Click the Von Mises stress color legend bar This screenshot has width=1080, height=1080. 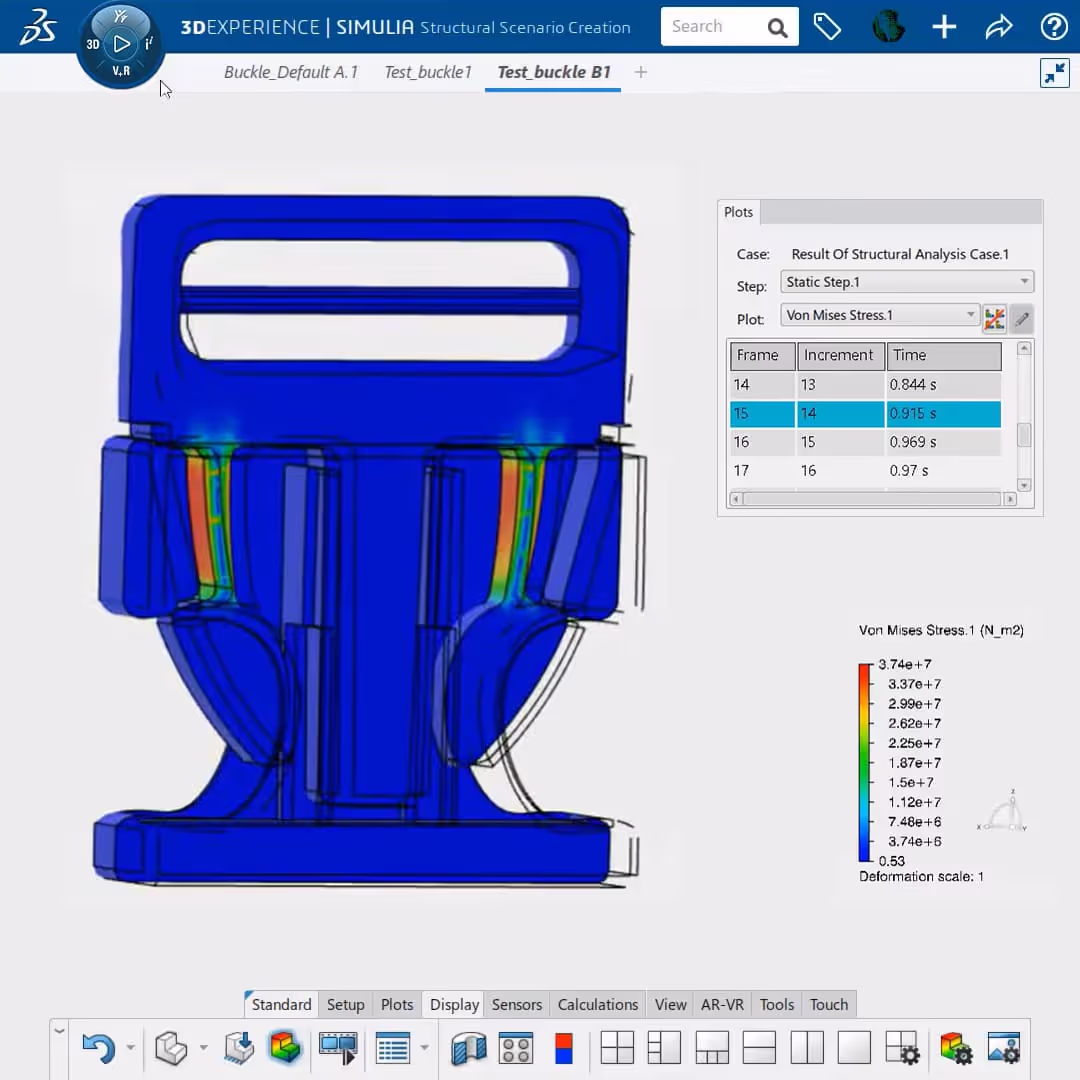[x=864, y=762]
